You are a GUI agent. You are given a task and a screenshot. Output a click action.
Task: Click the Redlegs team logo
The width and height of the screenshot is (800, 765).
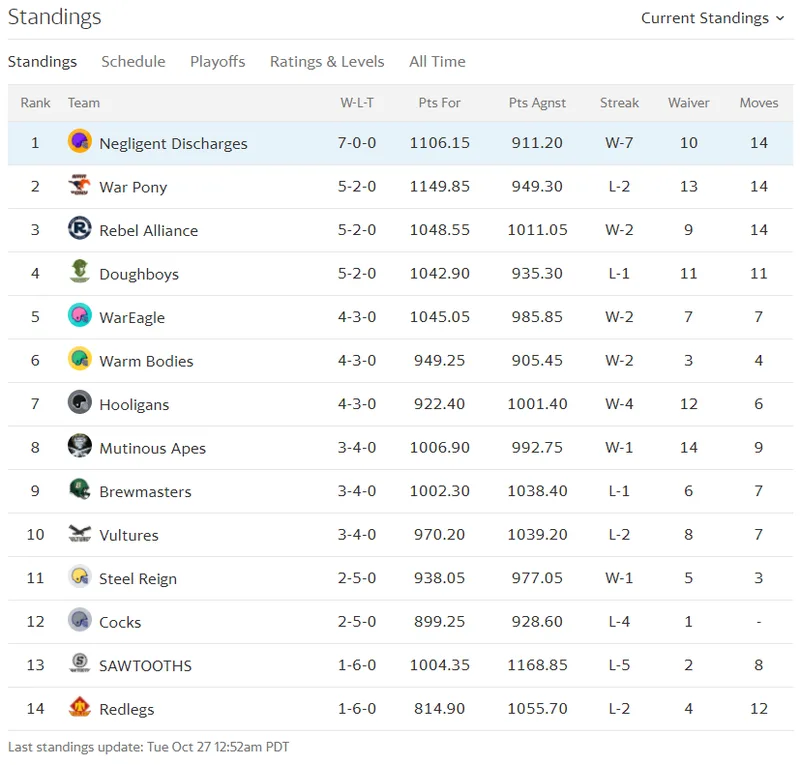click(x=80, y=707)
